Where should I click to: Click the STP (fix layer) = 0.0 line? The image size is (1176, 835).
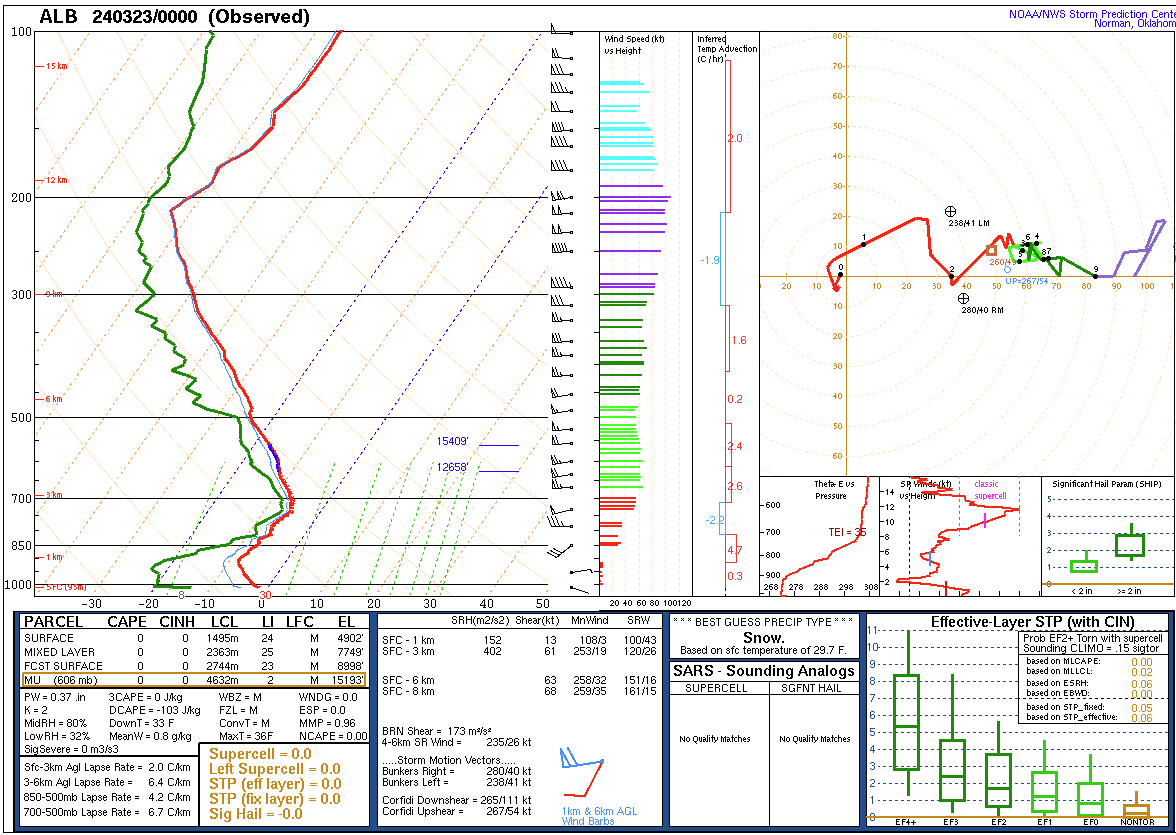point(274,799)
